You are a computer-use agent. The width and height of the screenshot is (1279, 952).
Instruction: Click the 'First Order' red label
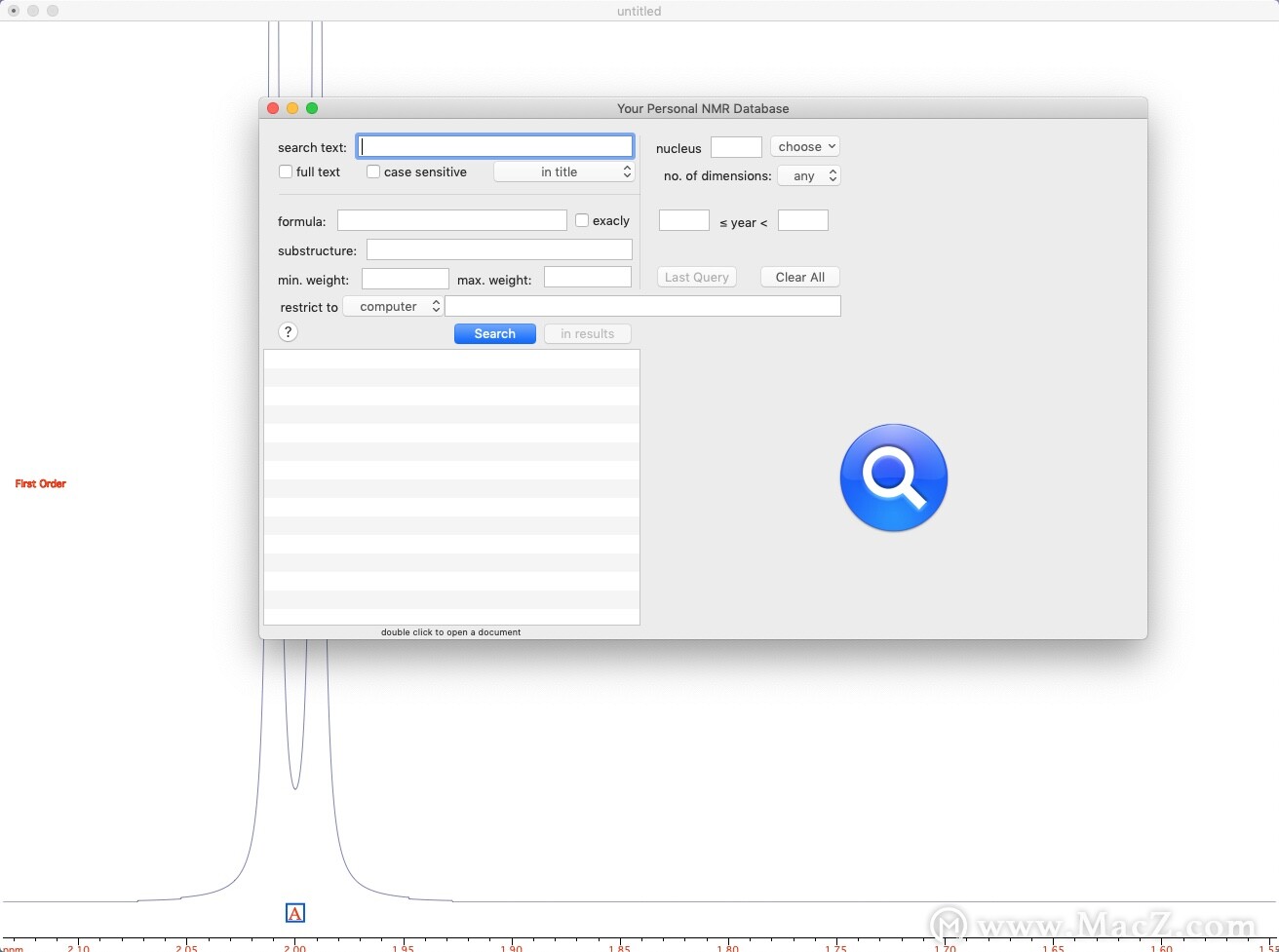point(41,483)
